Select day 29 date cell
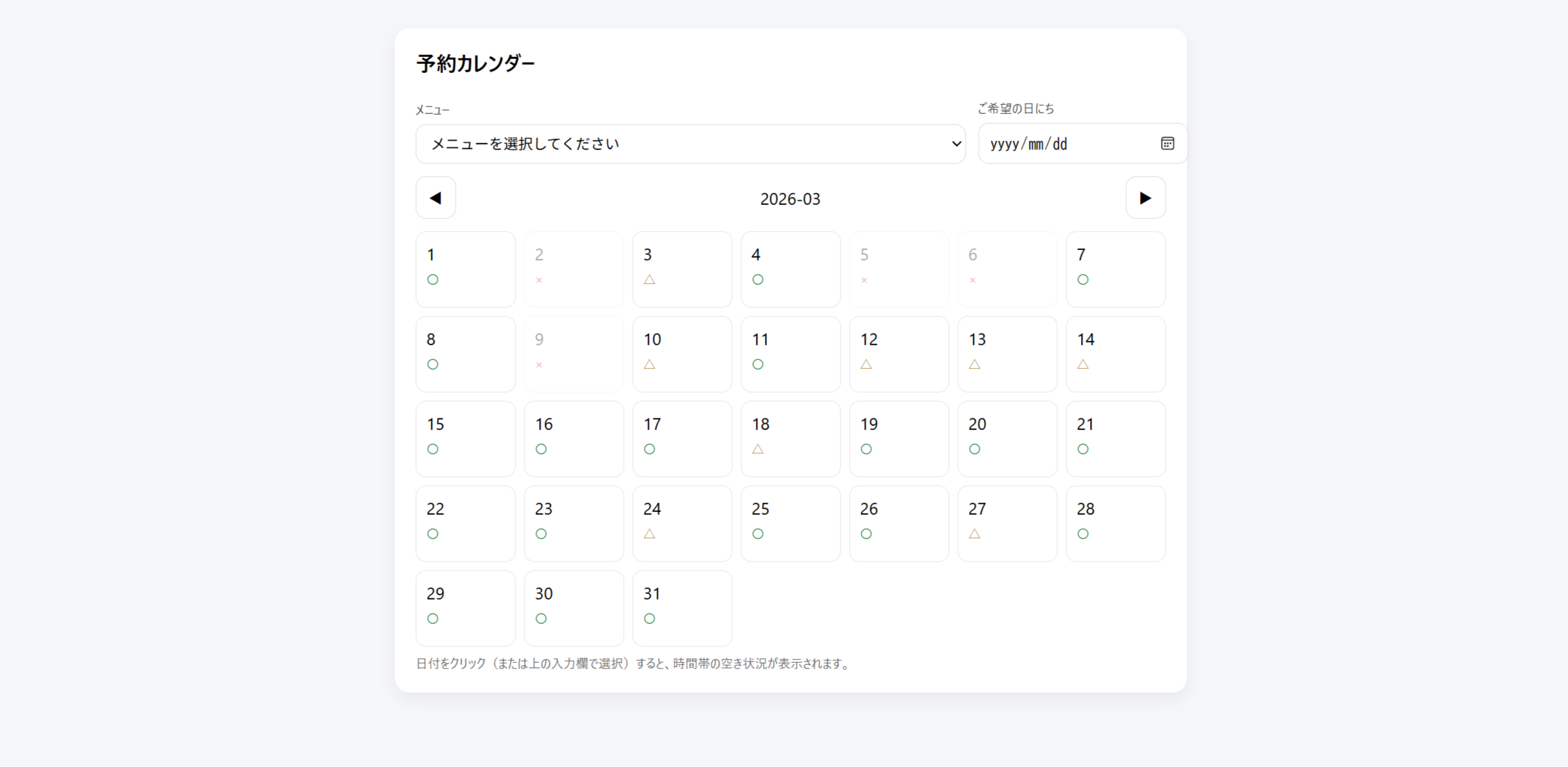Screen dimensions: 1568x767 coord(465,609)
